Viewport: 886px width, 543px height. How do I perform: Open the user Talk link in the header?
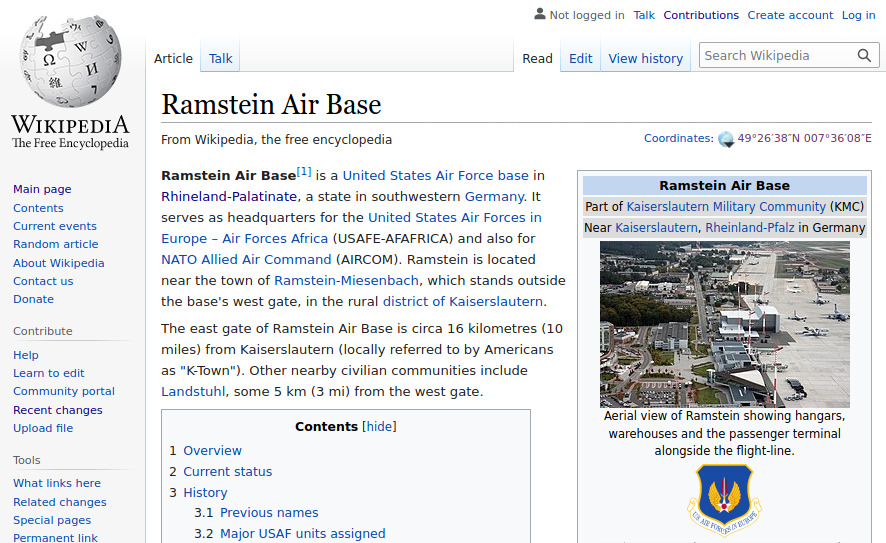point(644,15)
